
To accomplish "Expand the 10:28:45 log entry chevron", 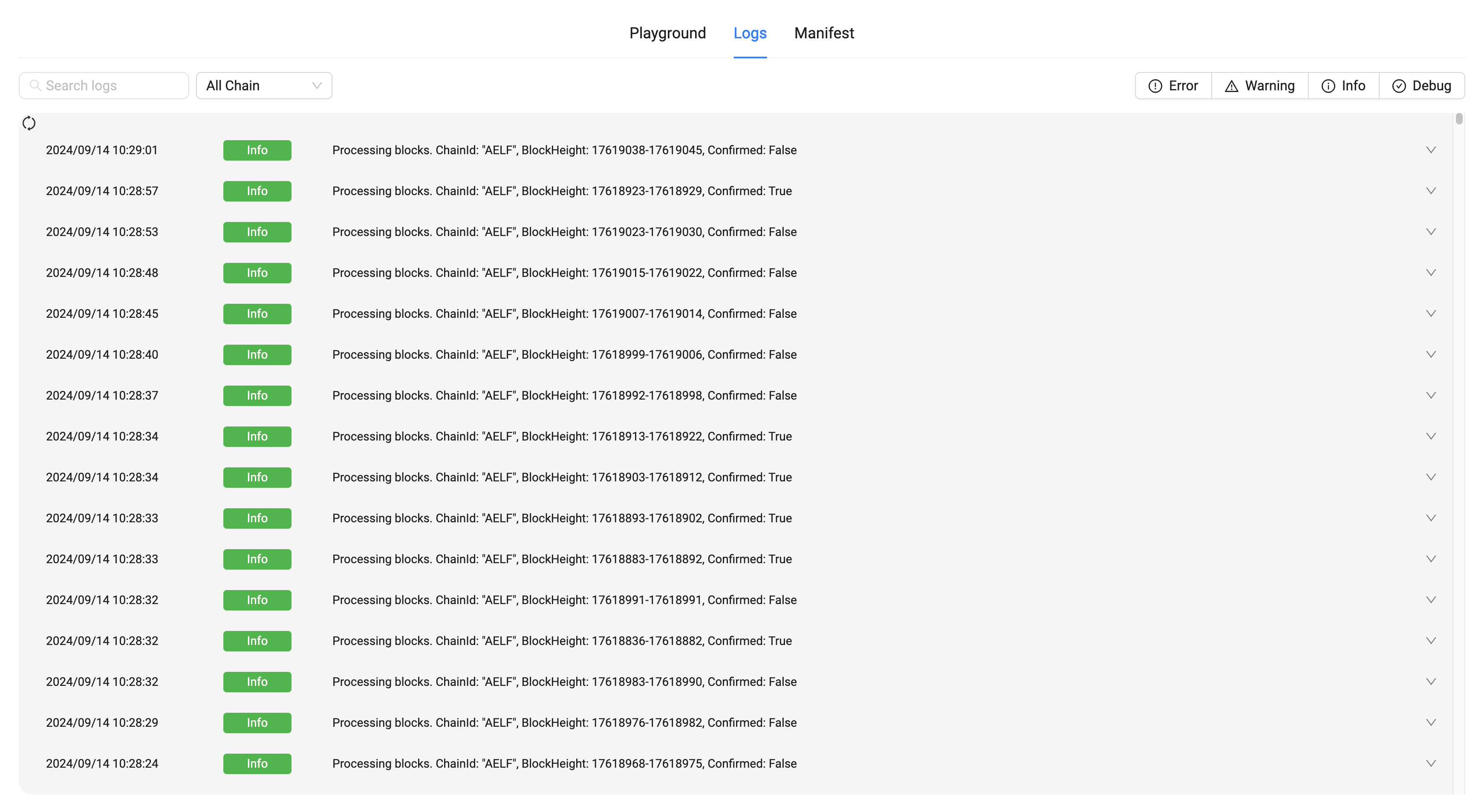I will [1430, 314].
